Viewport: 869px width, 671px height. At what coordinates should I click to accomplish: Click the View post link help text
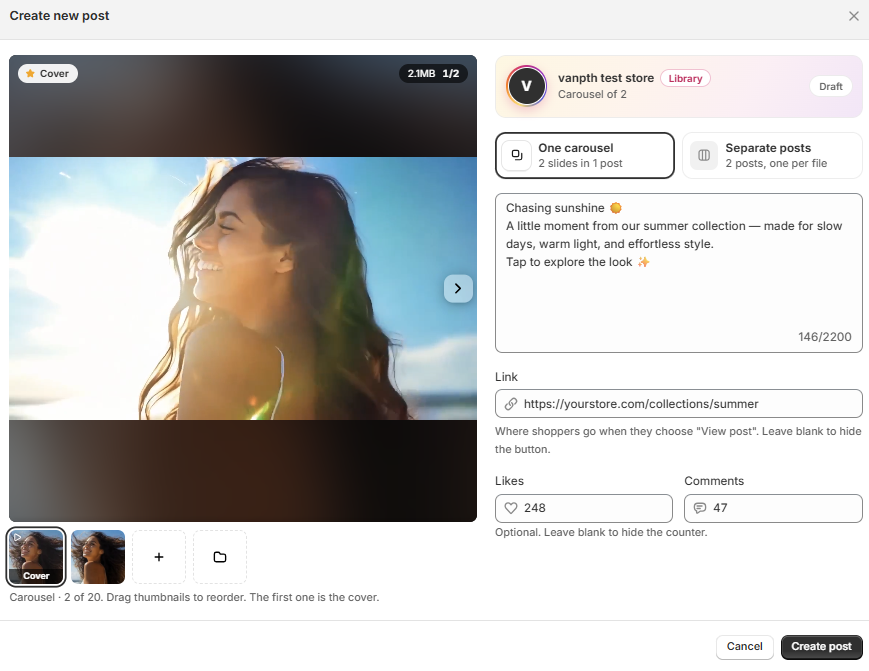point(678,440)
